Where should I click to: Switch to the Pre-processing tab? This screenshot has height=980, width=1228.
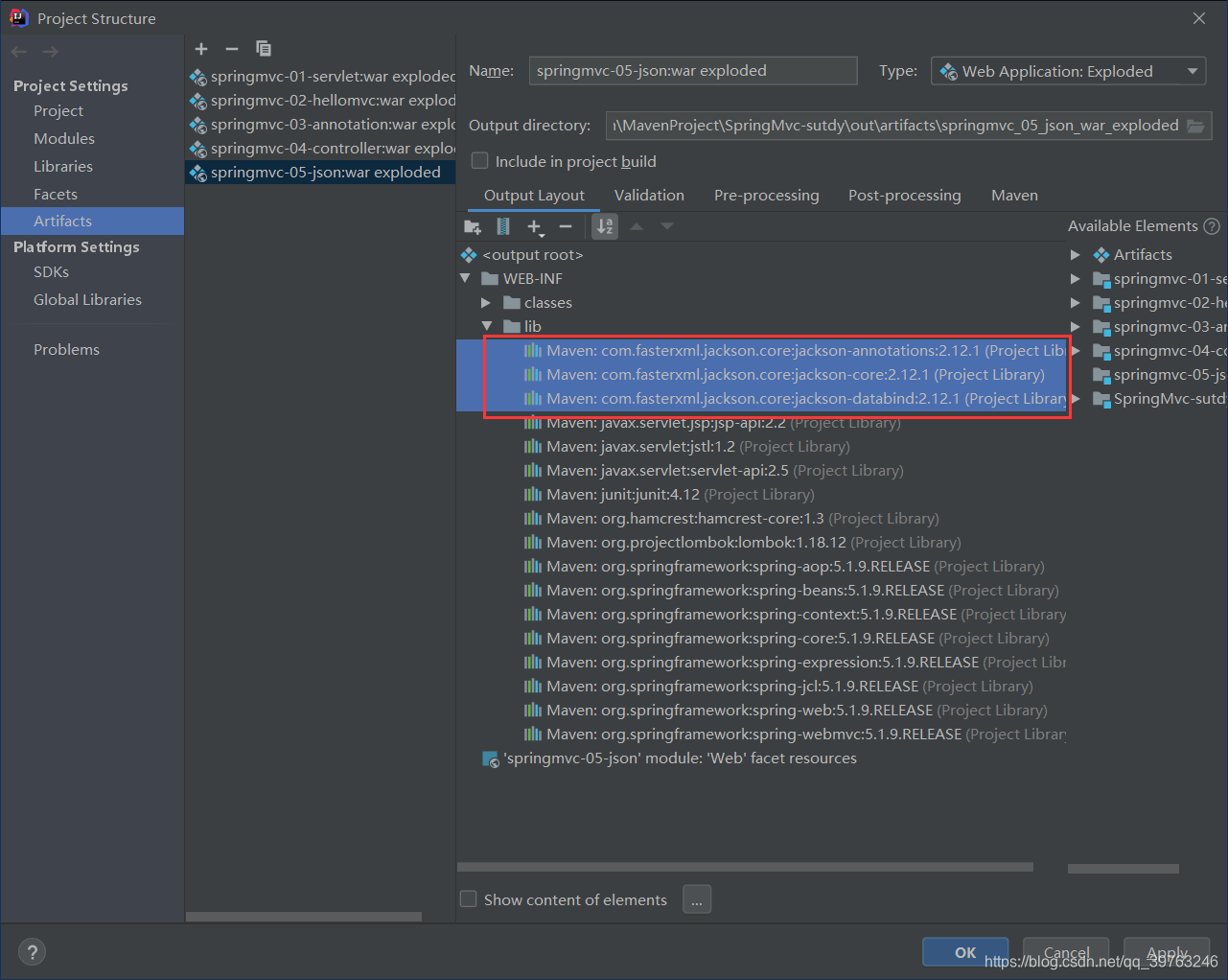[x=766, y=196]
